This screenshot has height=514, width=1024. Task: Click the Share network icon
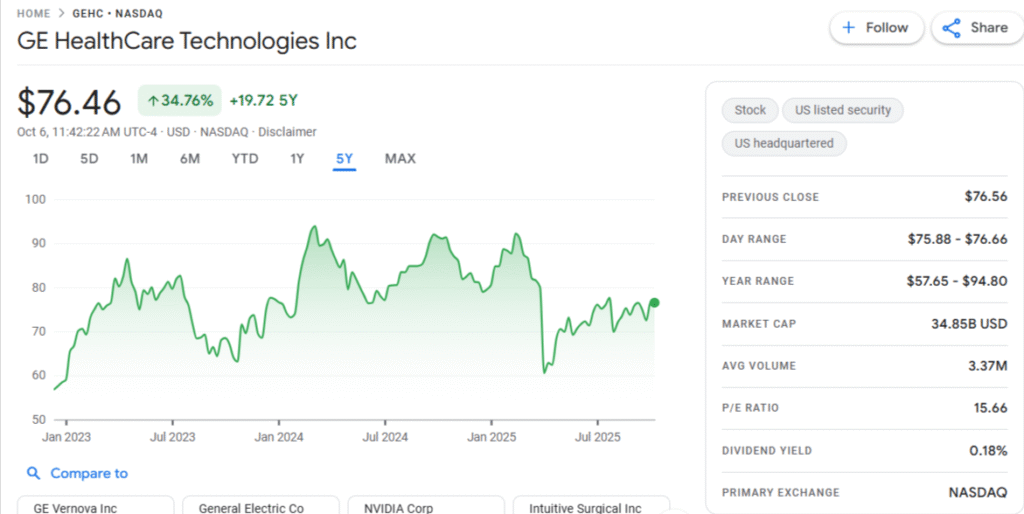[951, 28]
